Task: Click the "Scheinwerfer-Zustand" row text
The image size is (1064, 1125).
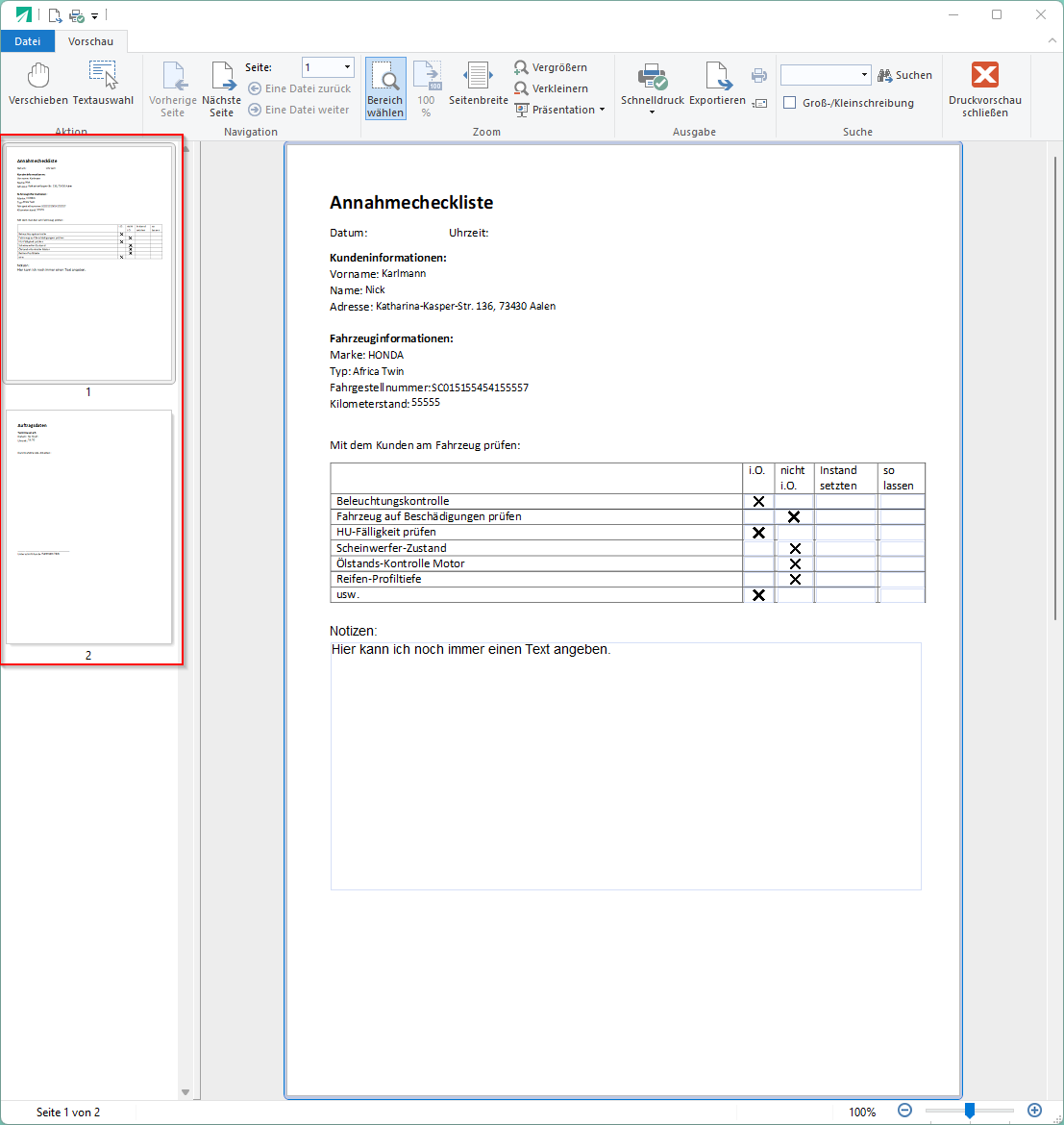Action: coord(391,548)
